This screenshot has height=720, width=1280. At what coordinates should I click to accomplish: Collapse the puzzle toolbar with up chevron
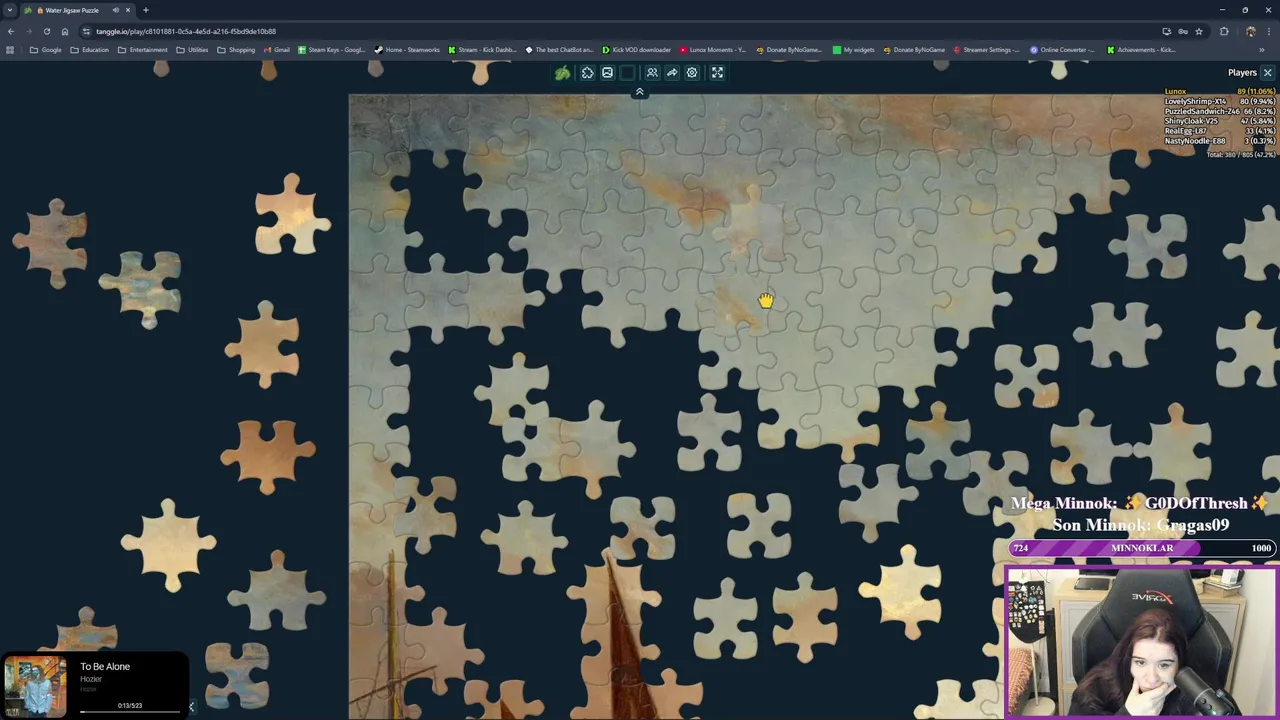640,92
